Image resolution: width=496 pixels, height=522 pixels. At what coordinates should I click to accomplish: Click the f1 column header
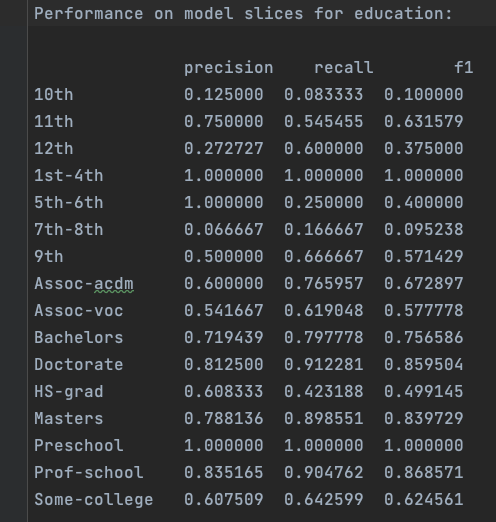(464, 68)
